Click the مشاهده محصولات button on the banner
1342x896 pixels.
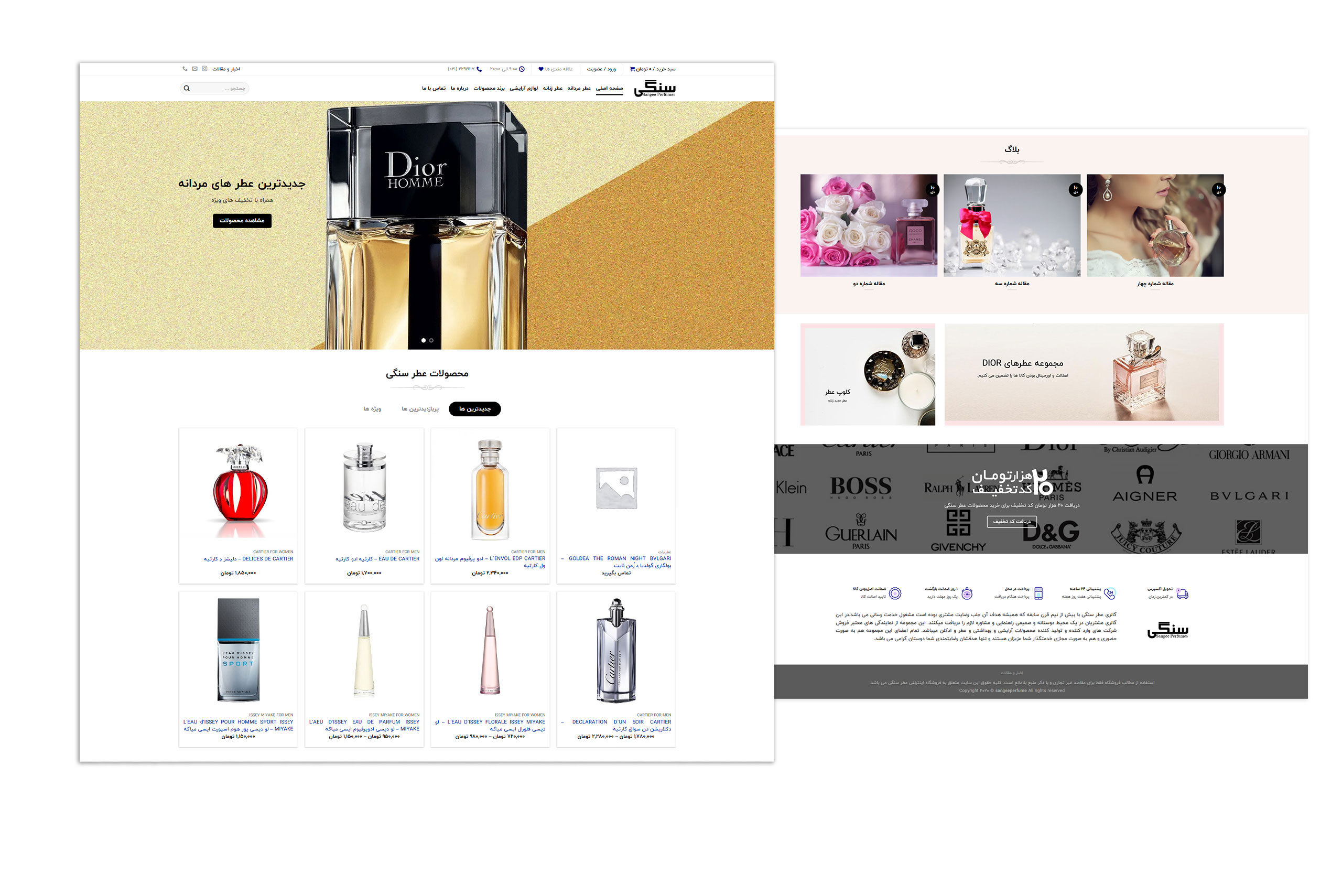pos(242,221)
